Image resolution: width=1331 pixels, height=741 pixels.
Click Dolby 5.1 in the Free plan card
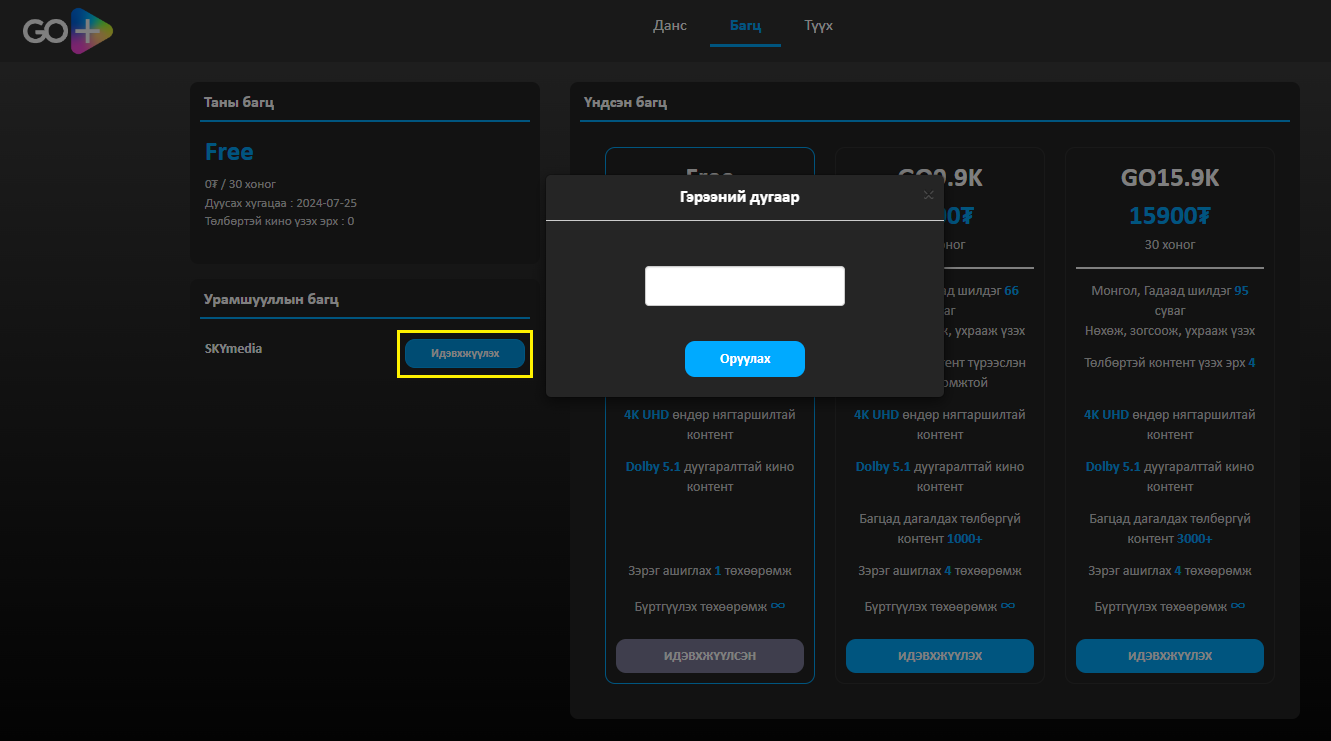coord(652,467)
